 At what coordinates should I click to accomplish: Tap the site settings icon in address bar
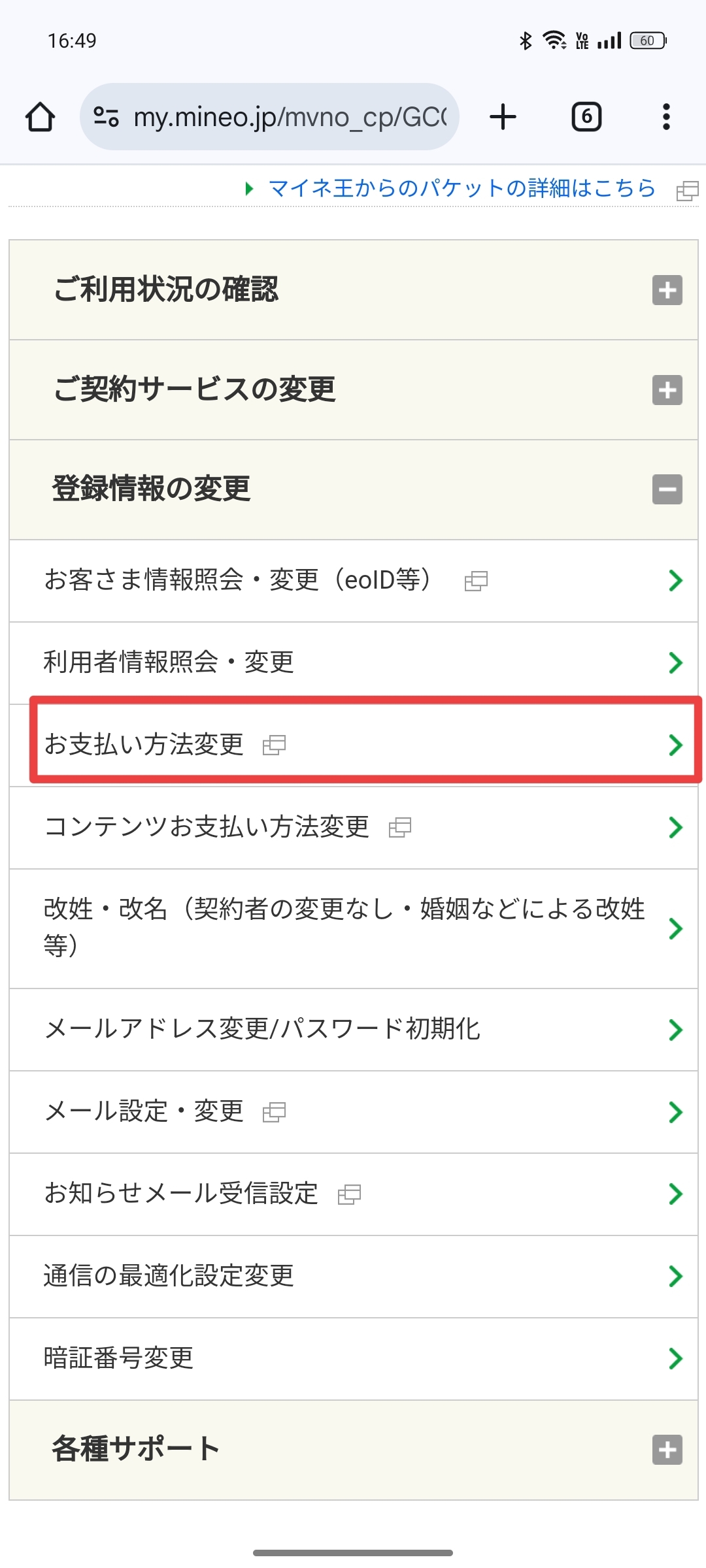tap(106, 118)
